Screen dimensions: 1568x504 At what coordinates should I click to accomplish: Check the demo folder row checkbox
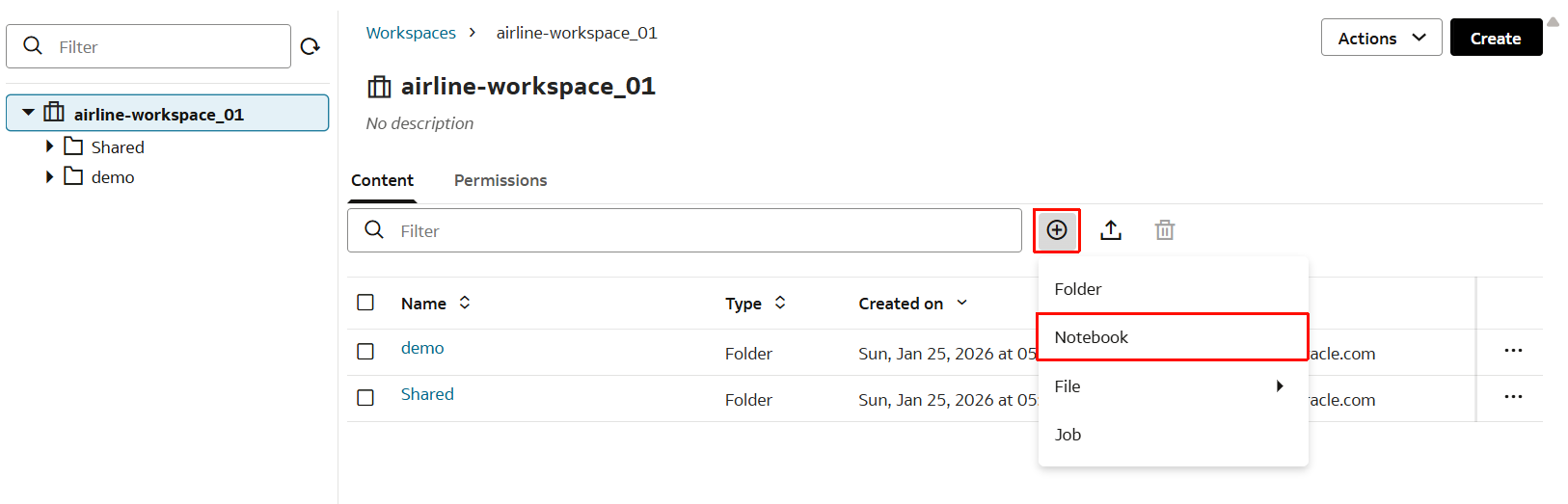point(365,351)
